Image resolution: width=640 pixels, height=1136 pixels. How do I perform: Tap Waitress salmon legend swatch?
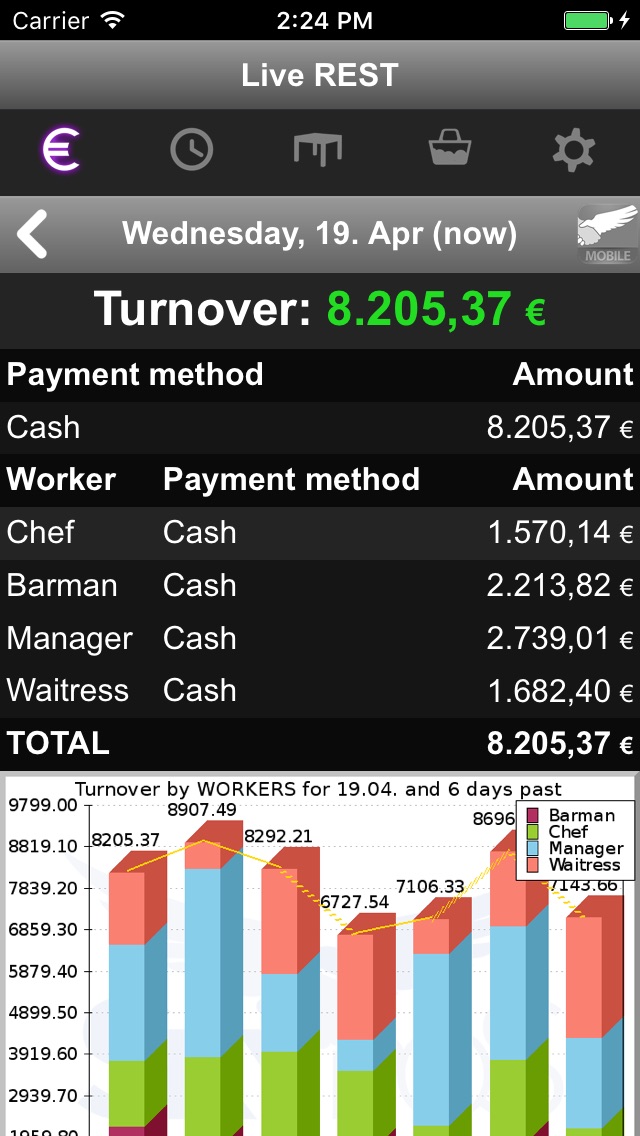click(x=533, y=865)
